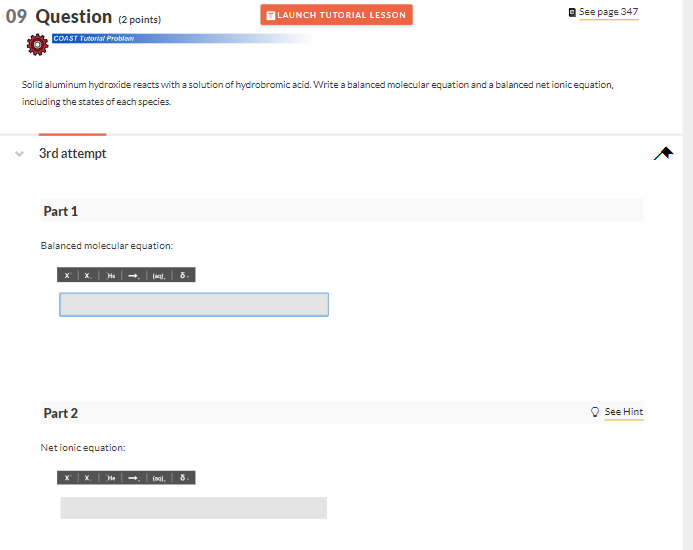Click subscript button in Part 1 toolbar

point(88,275)
